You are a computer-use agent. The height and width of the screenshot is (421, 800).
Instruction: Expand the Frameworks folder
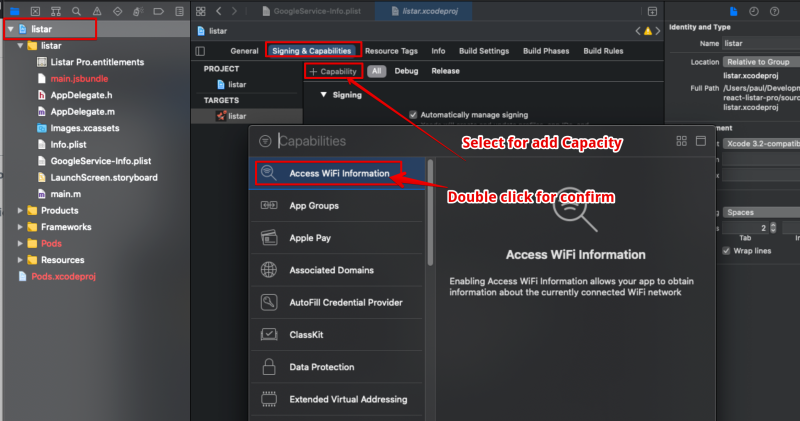(20, 227)
